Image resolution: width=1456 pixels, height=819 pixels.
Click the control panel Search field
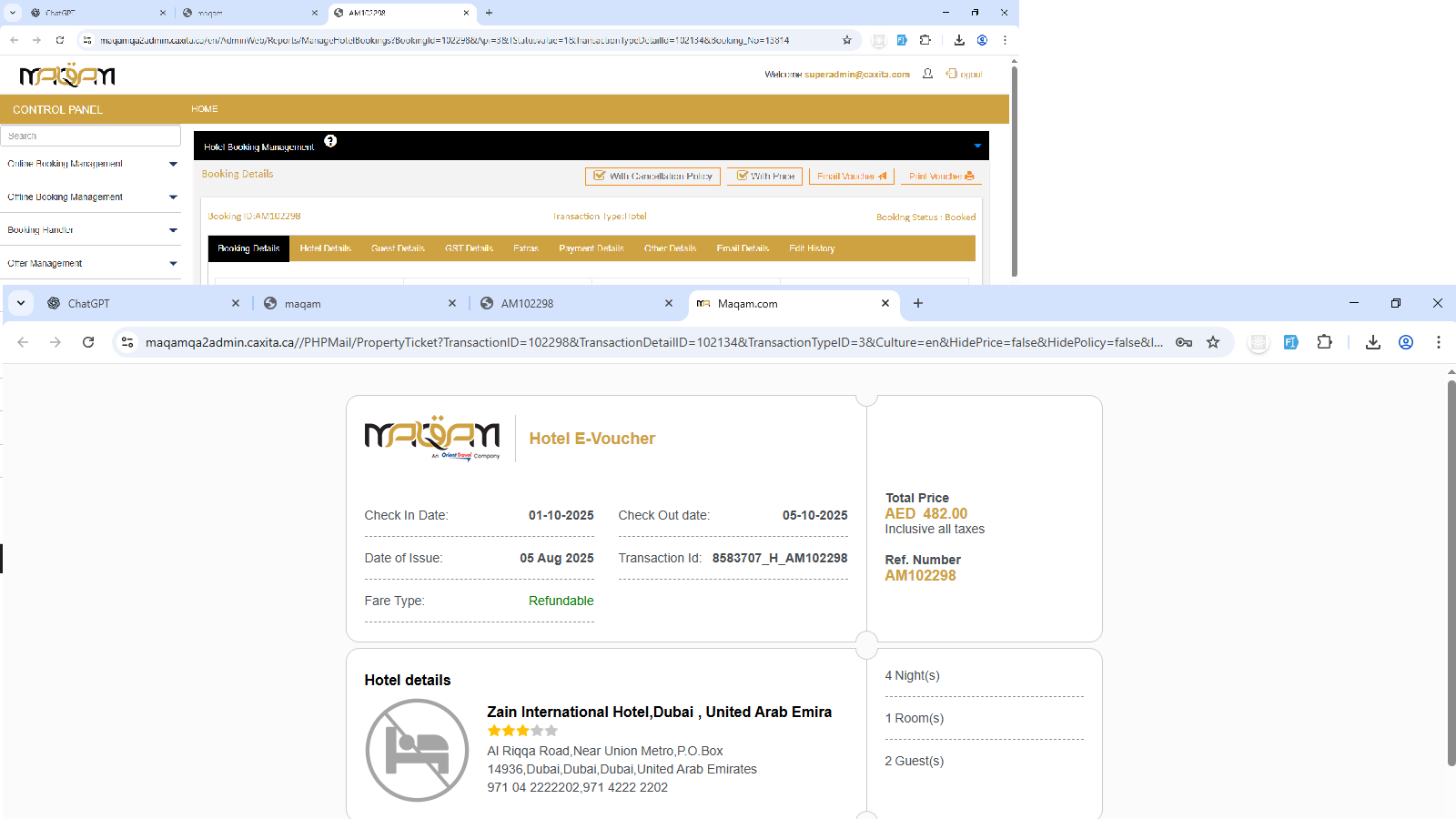coord(90,136)
